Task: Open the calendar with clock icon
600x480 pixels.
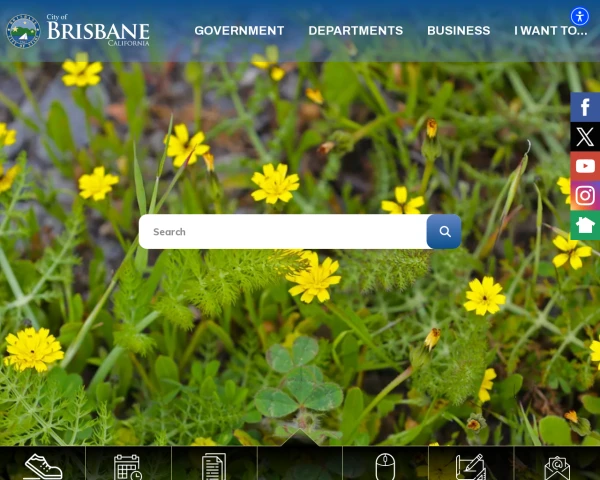Action: coord(128,465)
